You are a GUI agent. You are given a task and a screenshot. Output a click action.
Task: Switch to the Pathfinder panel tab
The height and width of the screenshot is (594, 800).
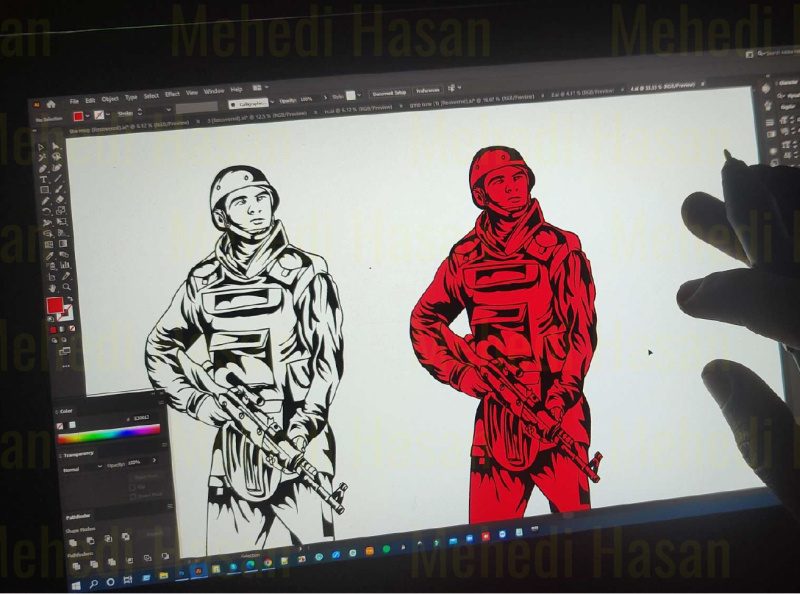(76, 515)
